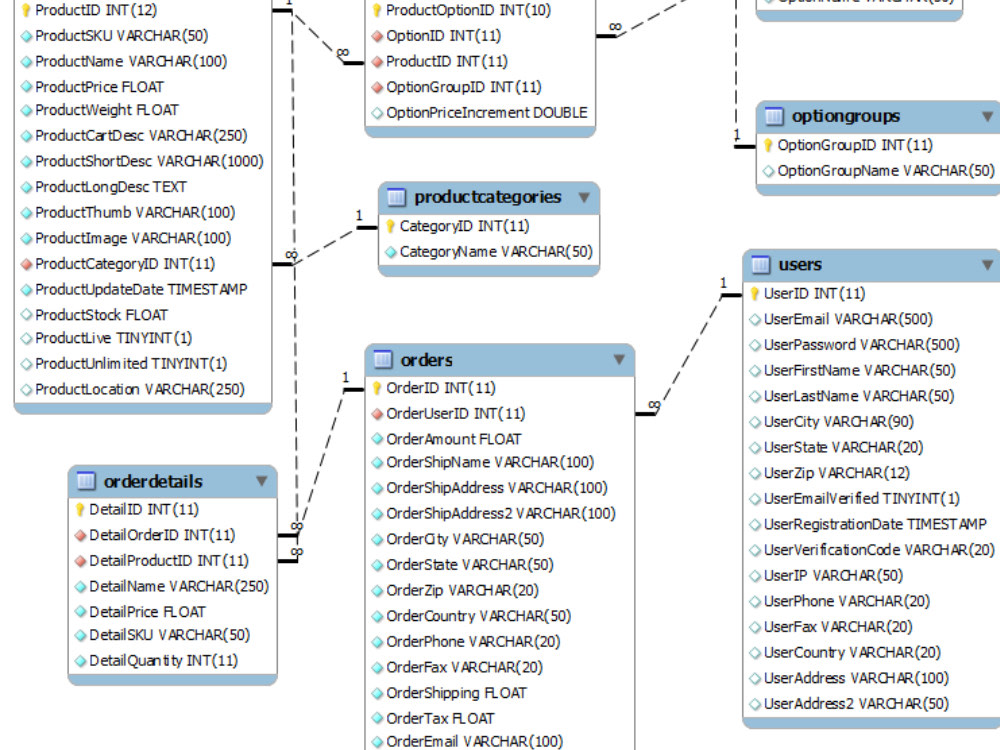Viewport: 1000px width, 750px height.
Task: Click the CategoryName column diamond icon
Action: 390,253
